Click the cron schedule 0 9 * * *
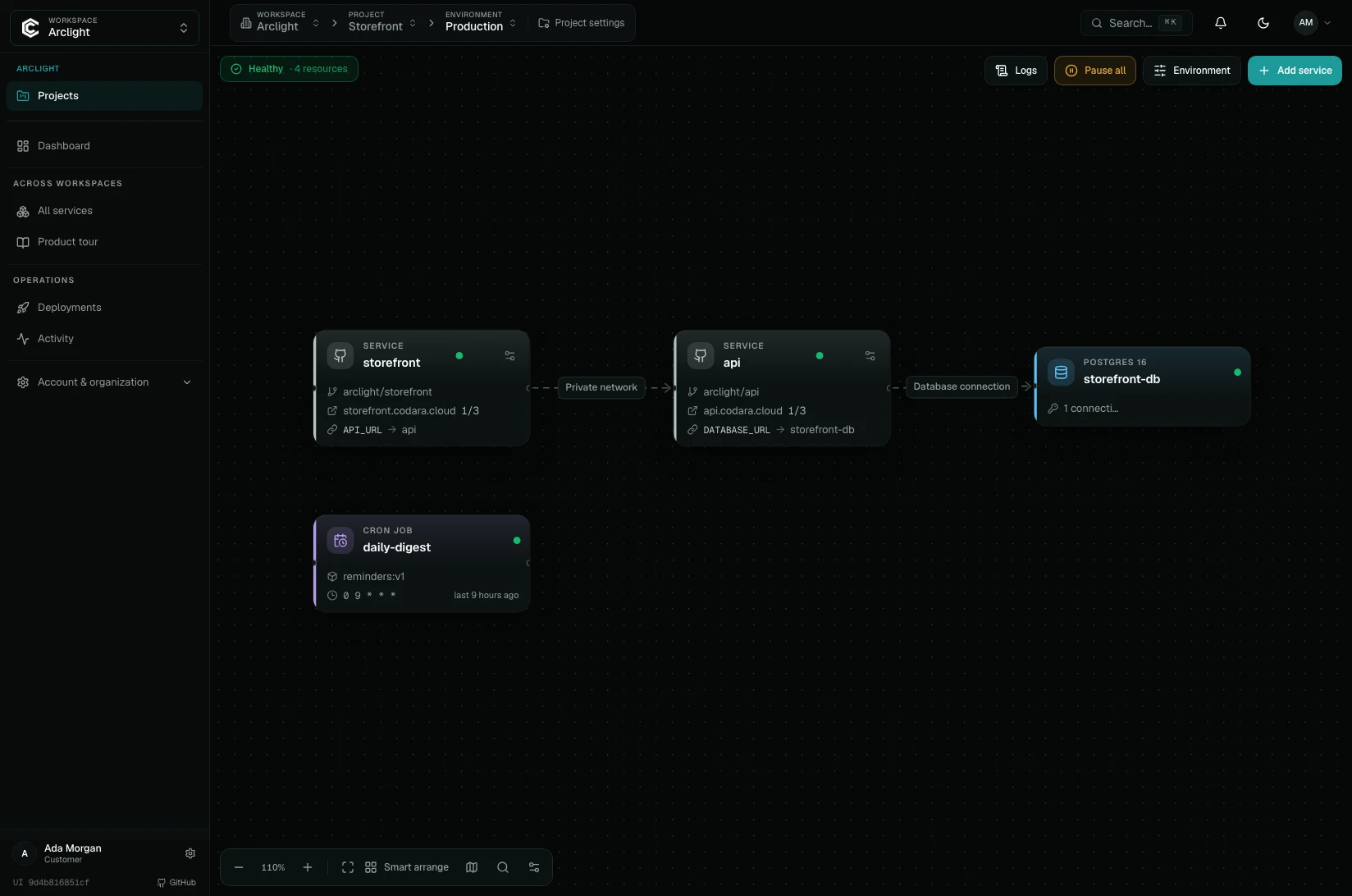This screenshot has height=896, width=1352. 369,596
